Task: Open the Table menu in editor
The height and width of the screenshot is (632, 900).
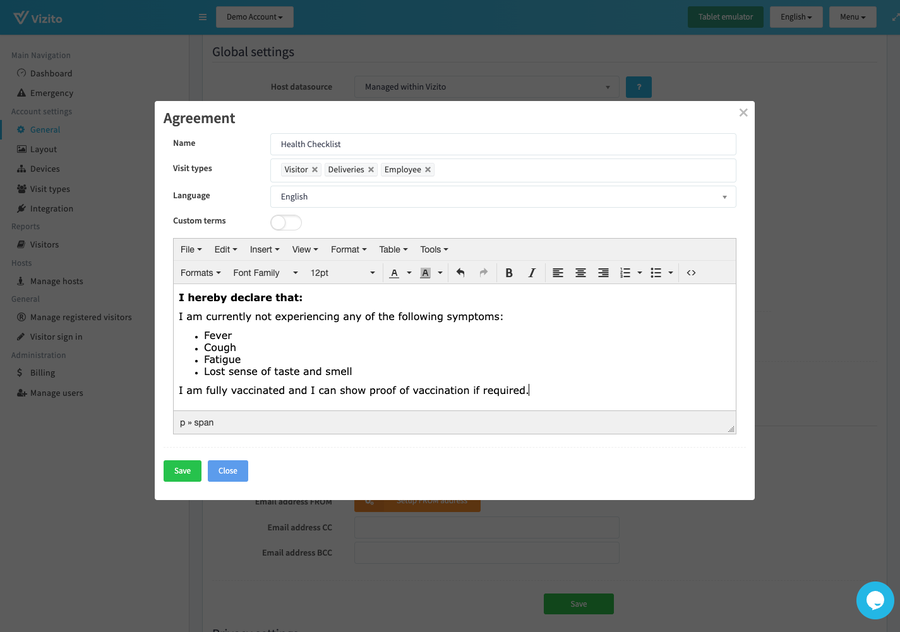Action: (393, 249)
